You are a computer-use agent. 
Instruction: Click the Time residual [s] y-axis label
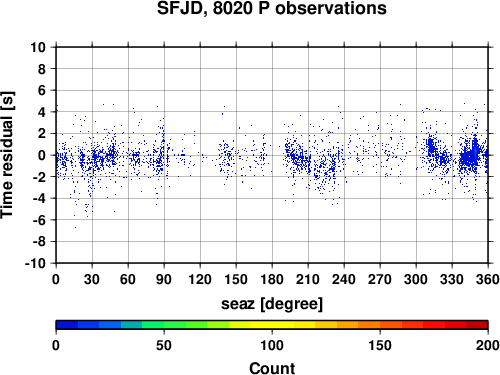[x=7, y=155]
